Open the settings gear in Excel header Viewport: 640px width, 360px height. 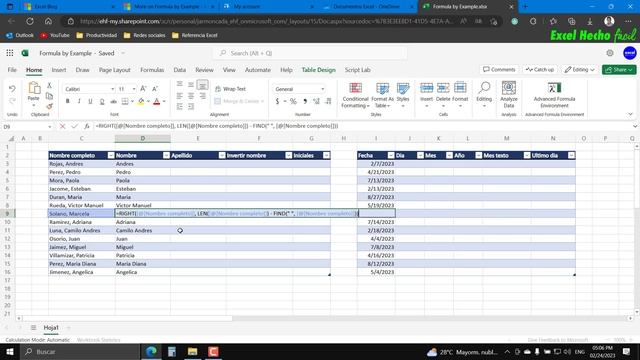click(x=610, y=53)
